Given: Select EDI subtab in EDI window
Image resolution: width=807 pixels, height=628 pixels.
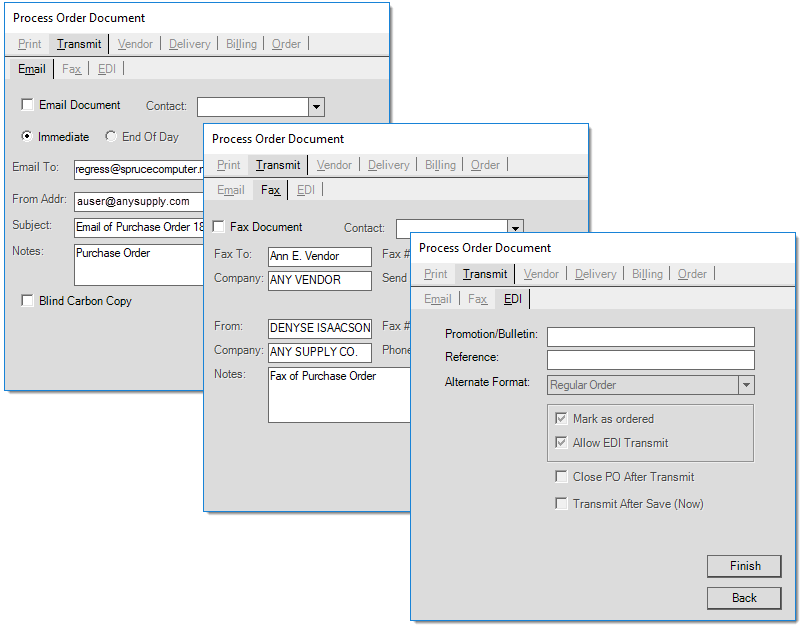Looking at the screenshot, I should (x=513, y=299).
